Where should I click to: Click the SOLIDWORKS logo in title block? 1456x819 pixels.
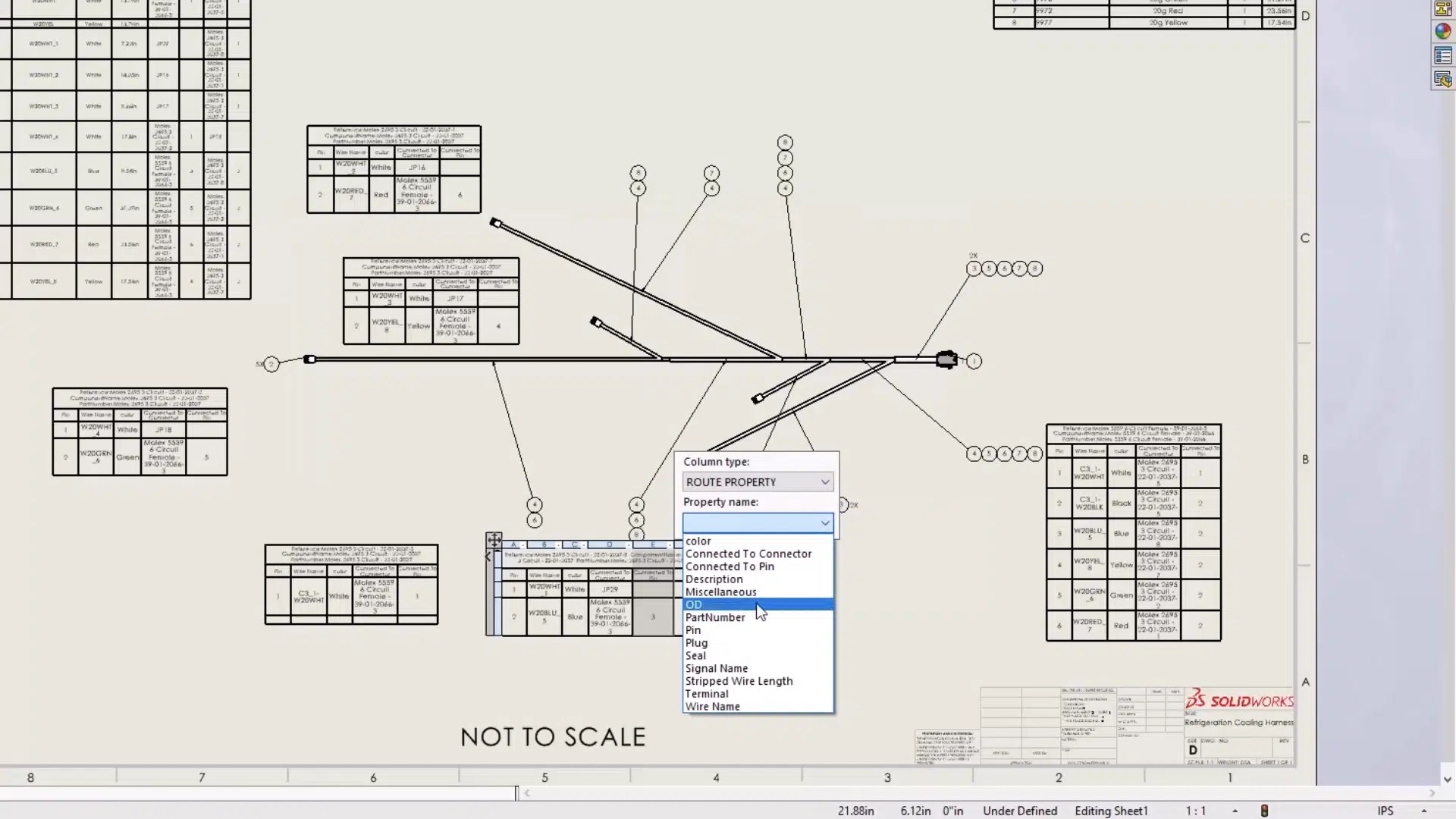(1240, 700)
